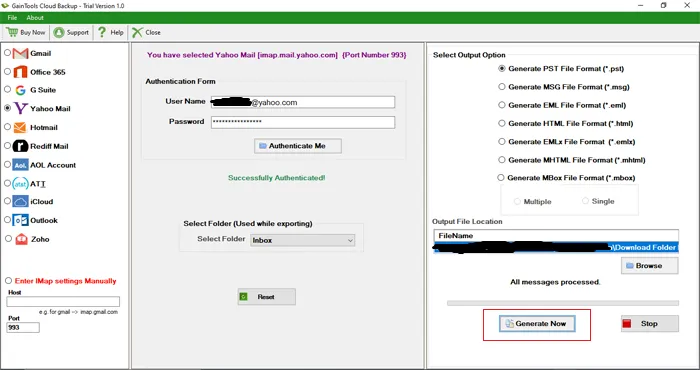Choose Generate EMLx File Format option
700x370 pixels.
[x=502, y=141]
